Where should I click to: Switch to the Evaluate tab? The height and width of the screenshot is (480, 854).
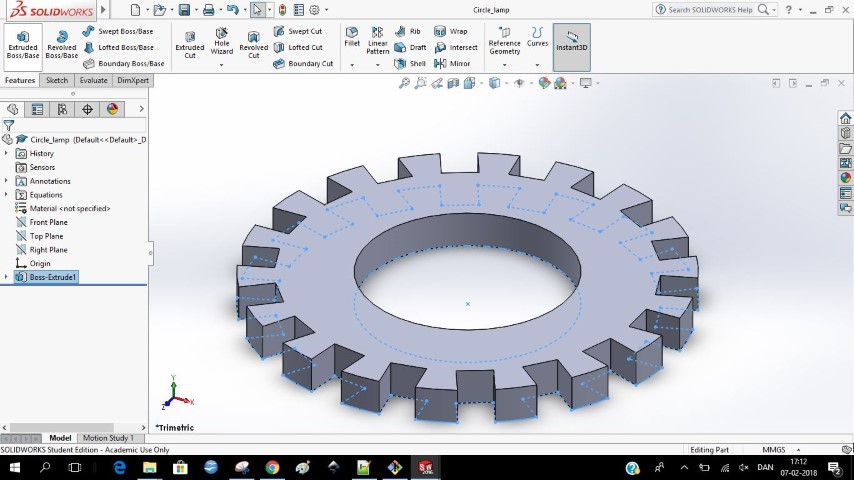click(93, 80)
